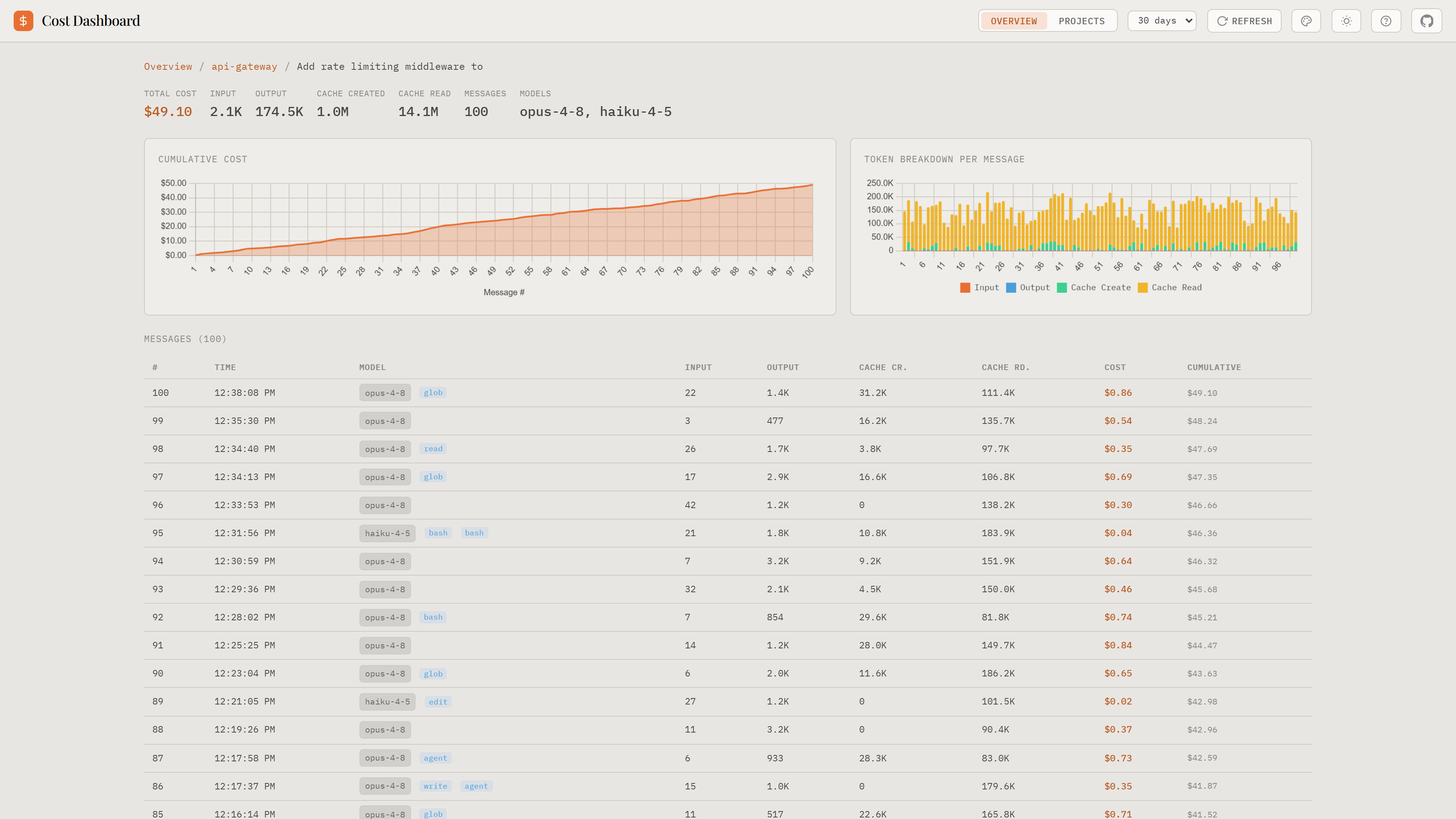Click the agent tag on message 86
1456x819 pixels.
[476, 786]
